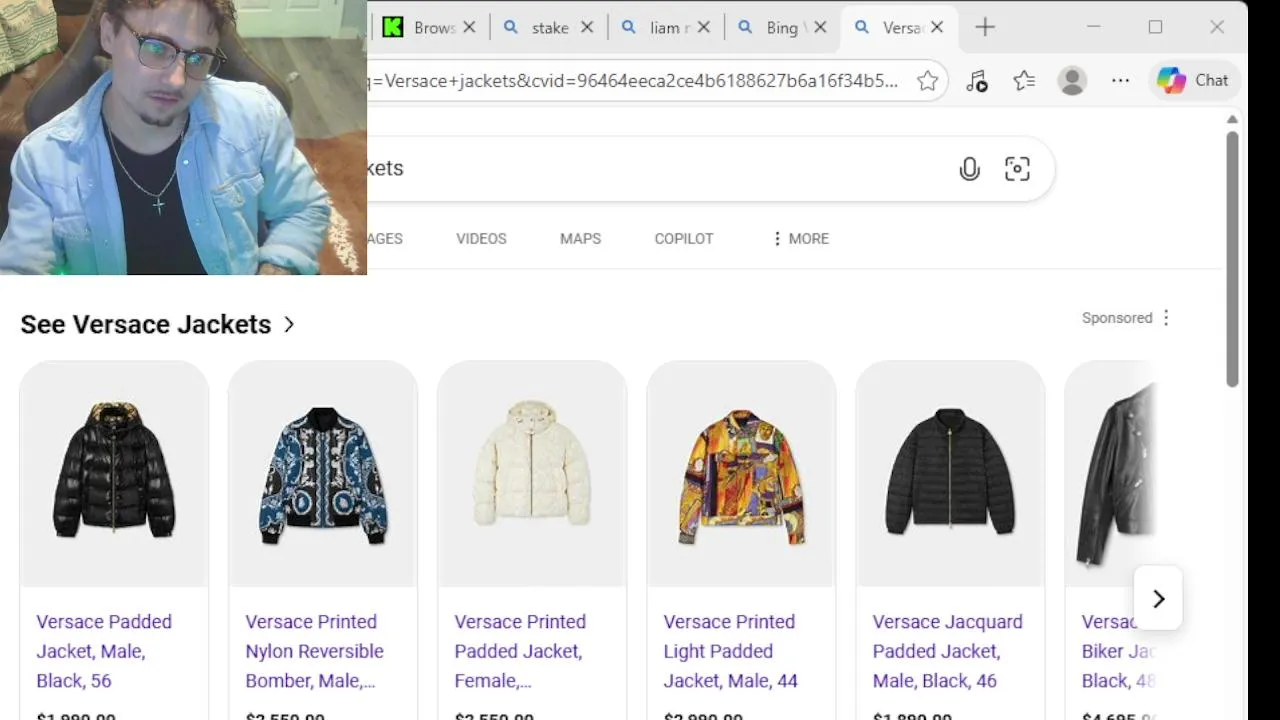The width and height of the screenshot is (1280, 720).
Task: Open Versace Printed Nylon Reversible Bomber link
Action: coord(314,651)
